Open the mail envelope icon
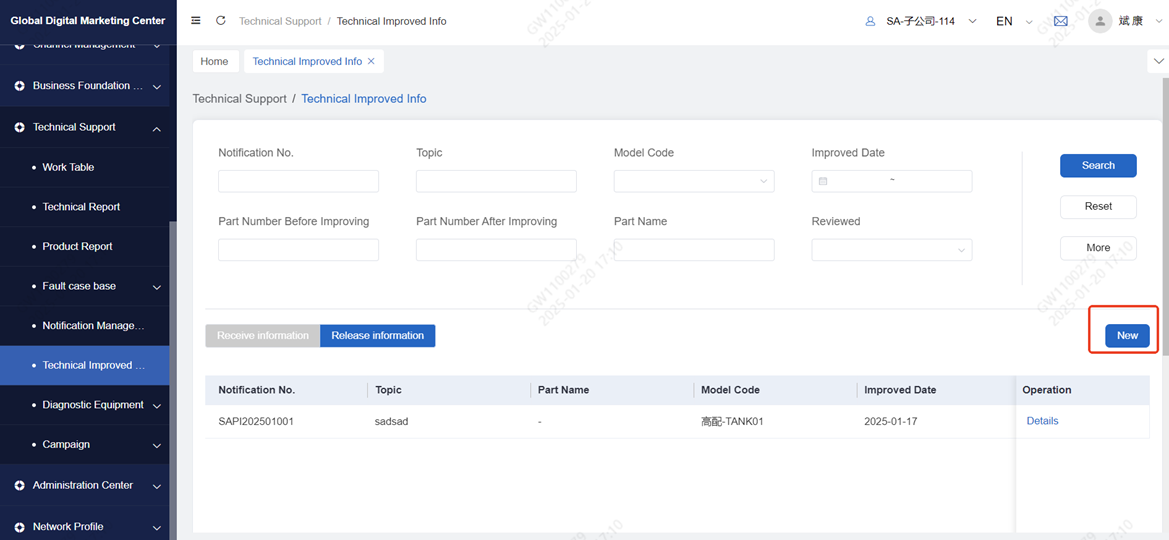1169x540 pixels. (x=1061, y=21)
